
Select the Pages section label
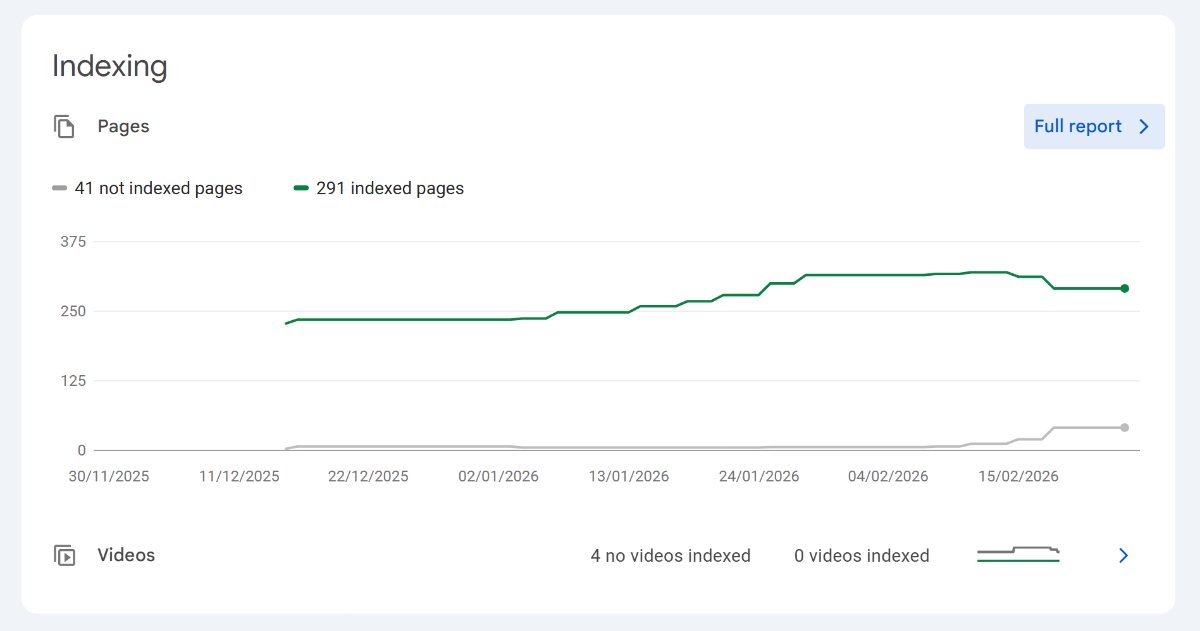point(123,127)
